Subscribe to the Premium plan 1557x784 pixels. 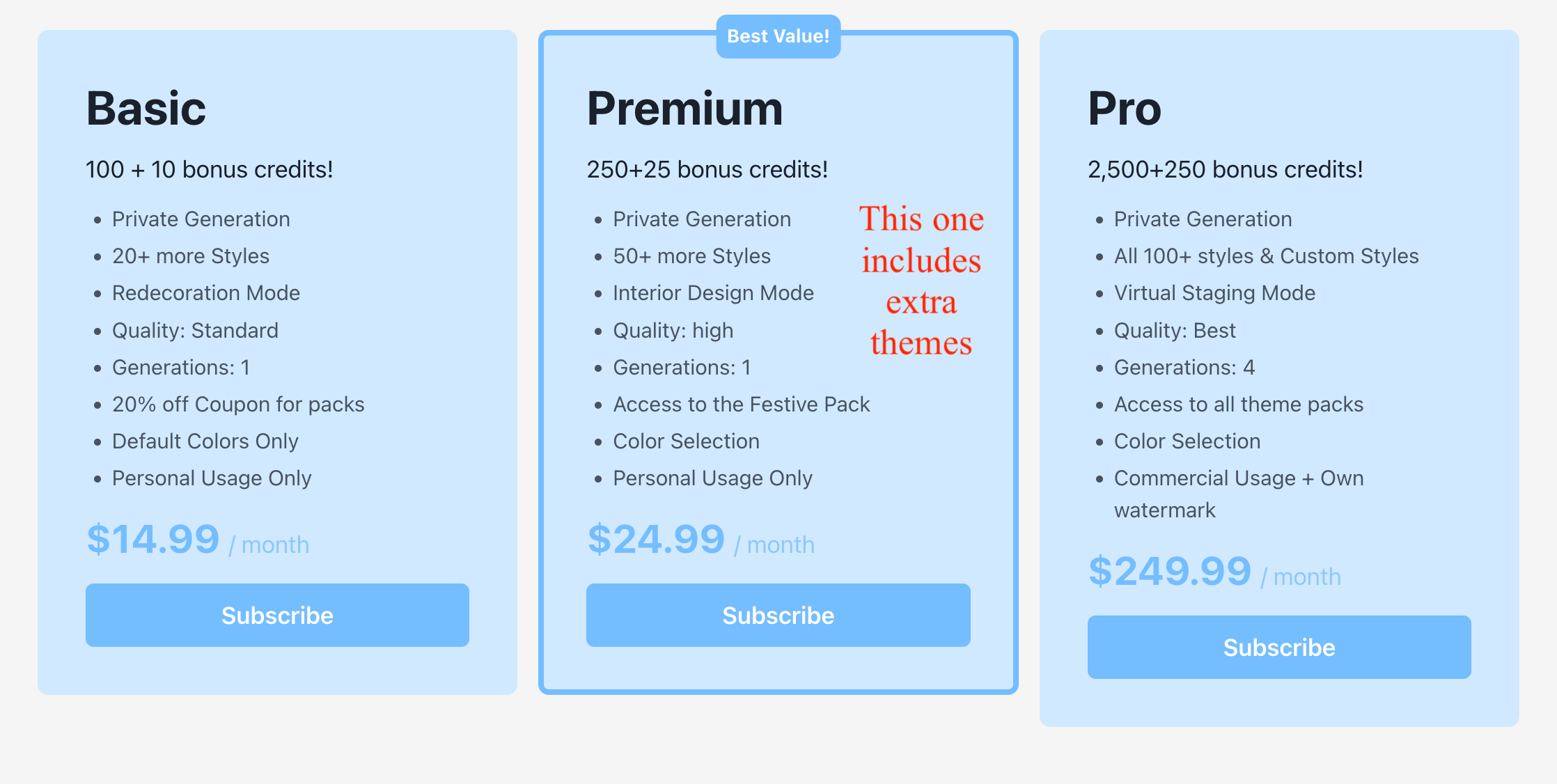(x=778, y=615)
